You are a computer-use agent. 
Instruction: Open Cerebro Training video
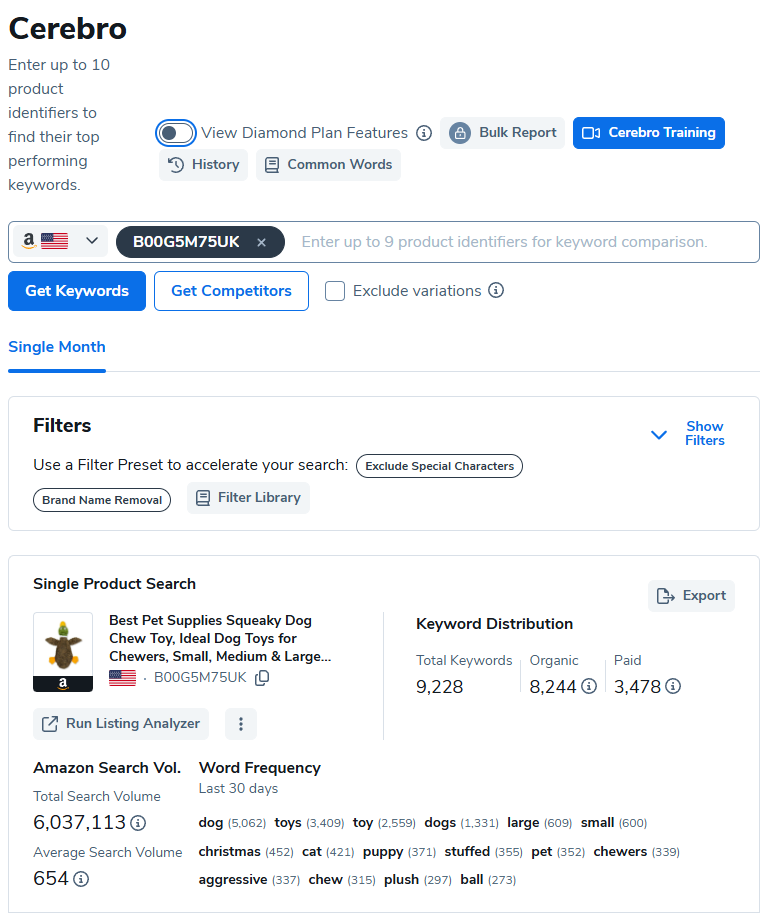[648, 133]
